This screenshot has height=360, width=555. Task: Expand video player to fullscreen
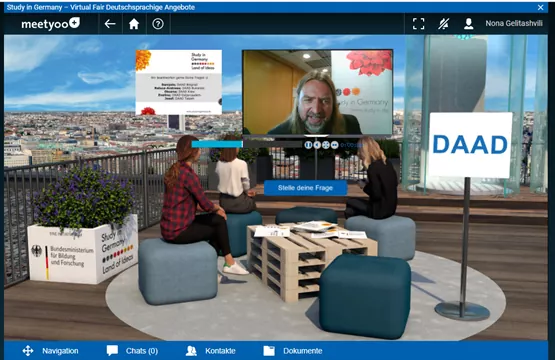(x=326, y=145)
